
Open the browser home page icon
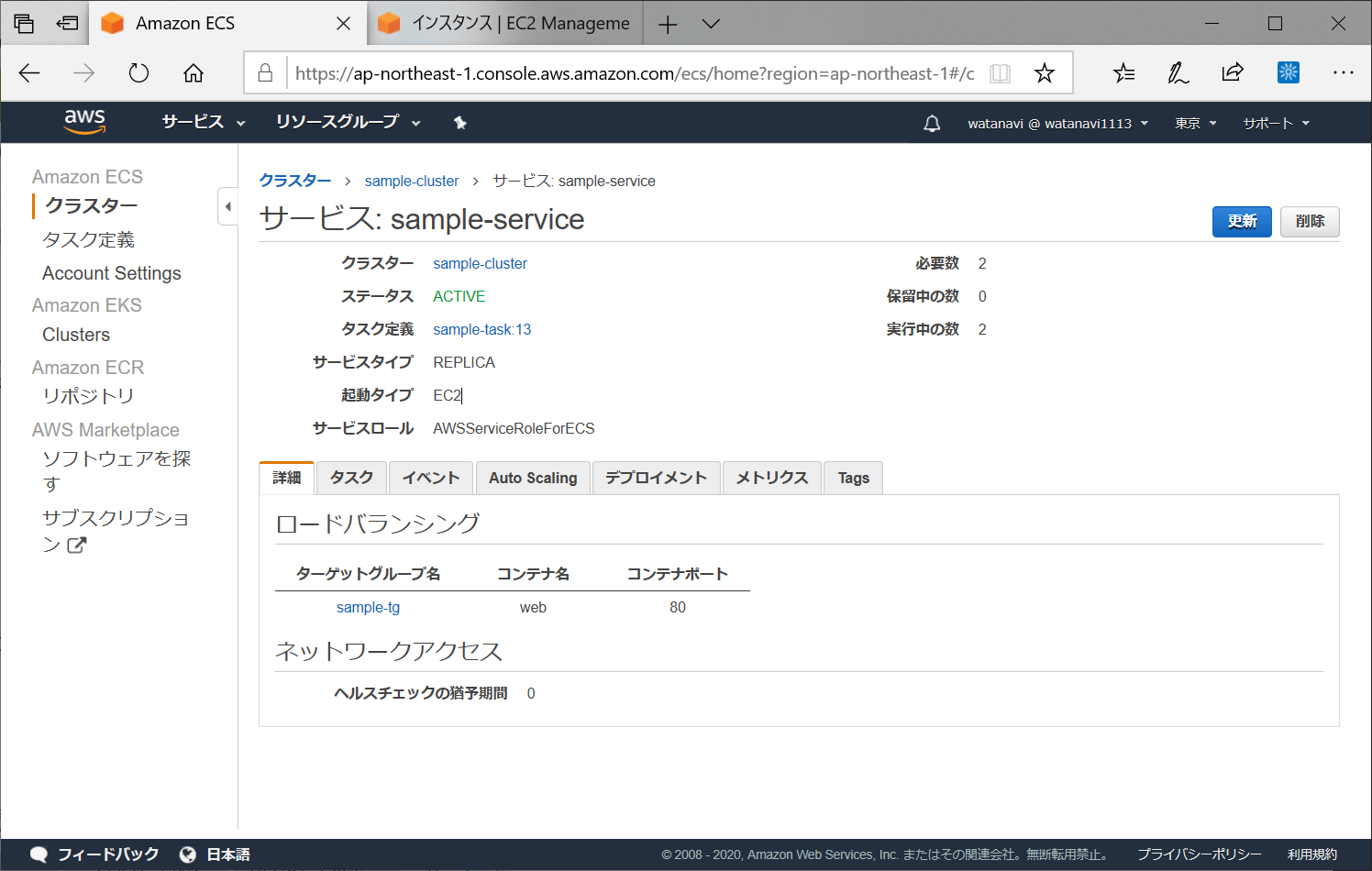pos(194,73)
